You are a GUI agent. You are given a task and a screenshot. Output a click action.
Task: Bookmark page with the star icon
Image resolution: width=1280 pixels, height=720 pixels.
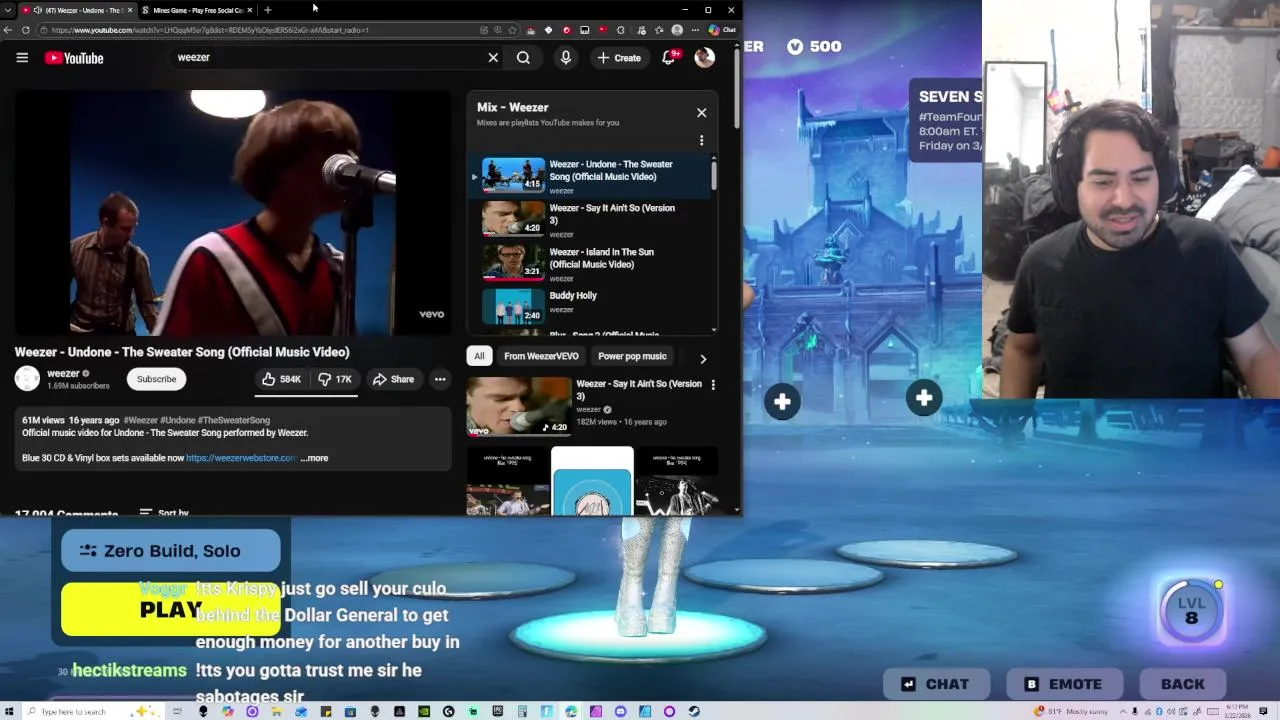(x=513, y=30)
